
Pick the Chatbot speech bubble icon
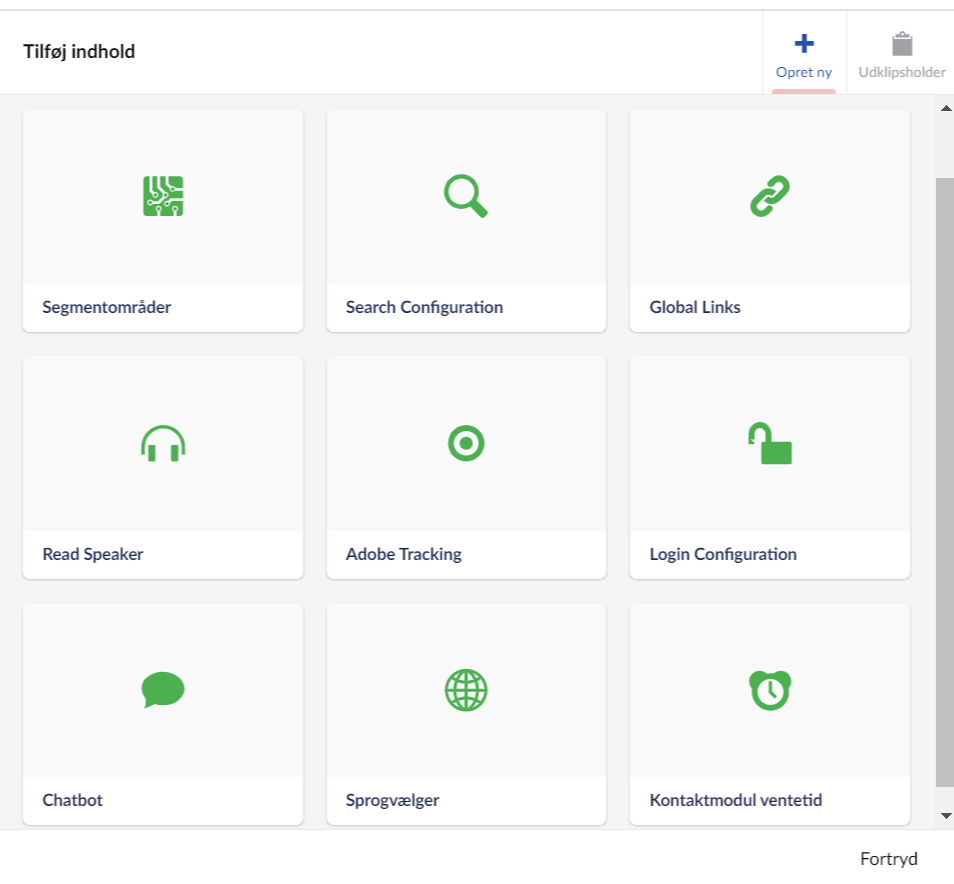[x=163, y=690]
